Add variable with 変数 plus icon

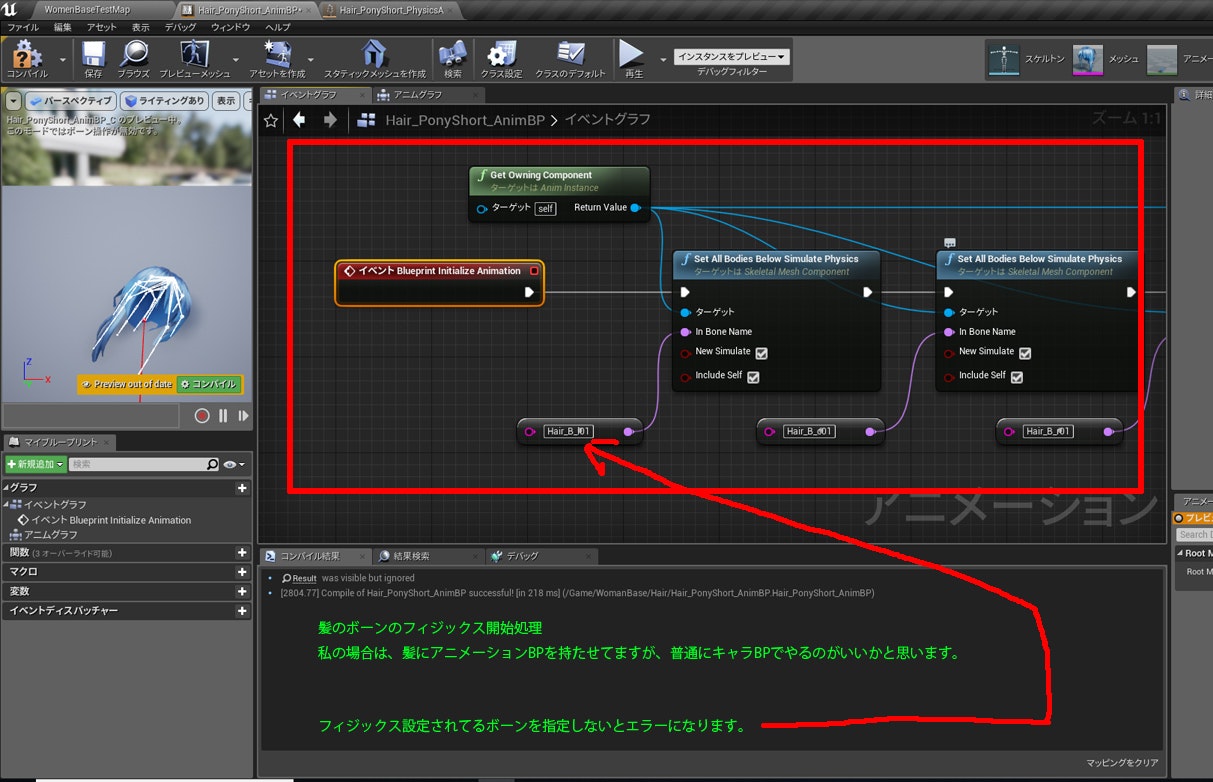pos(242,591)
